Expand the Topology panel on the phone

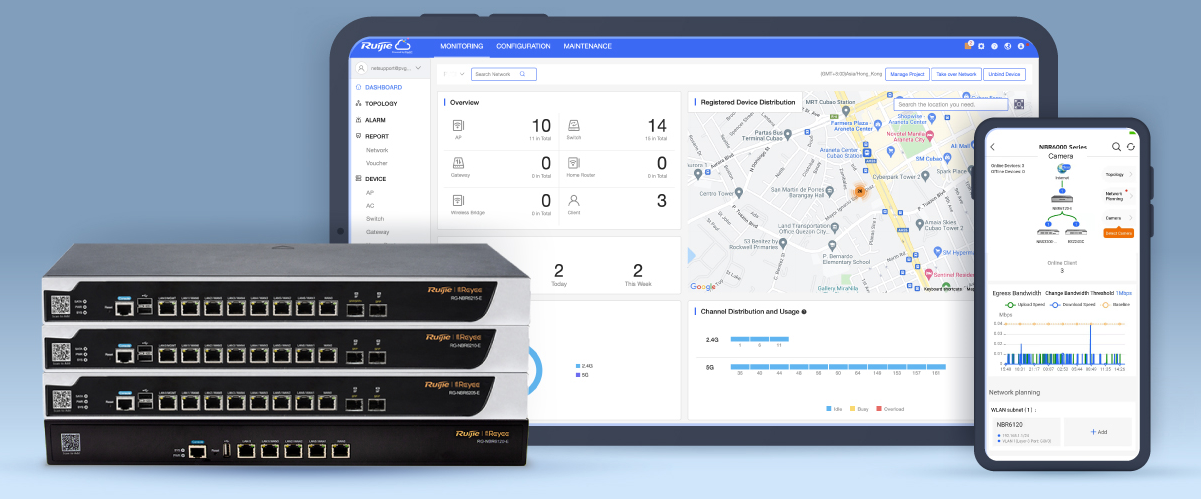tap(1119, 174)
